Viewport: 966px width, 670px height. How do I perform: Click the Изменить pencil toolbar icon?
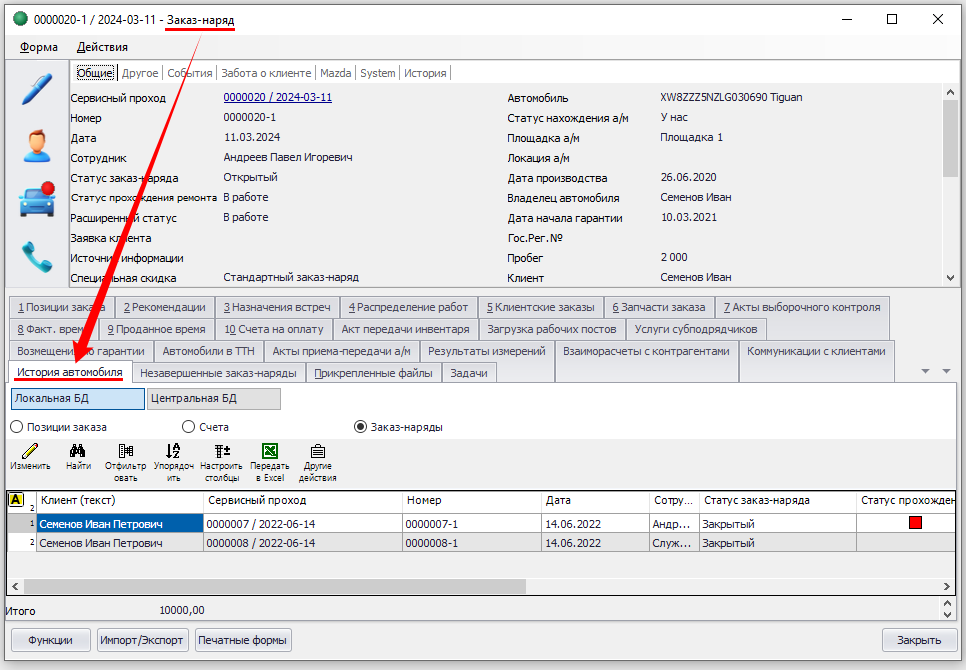30,457
